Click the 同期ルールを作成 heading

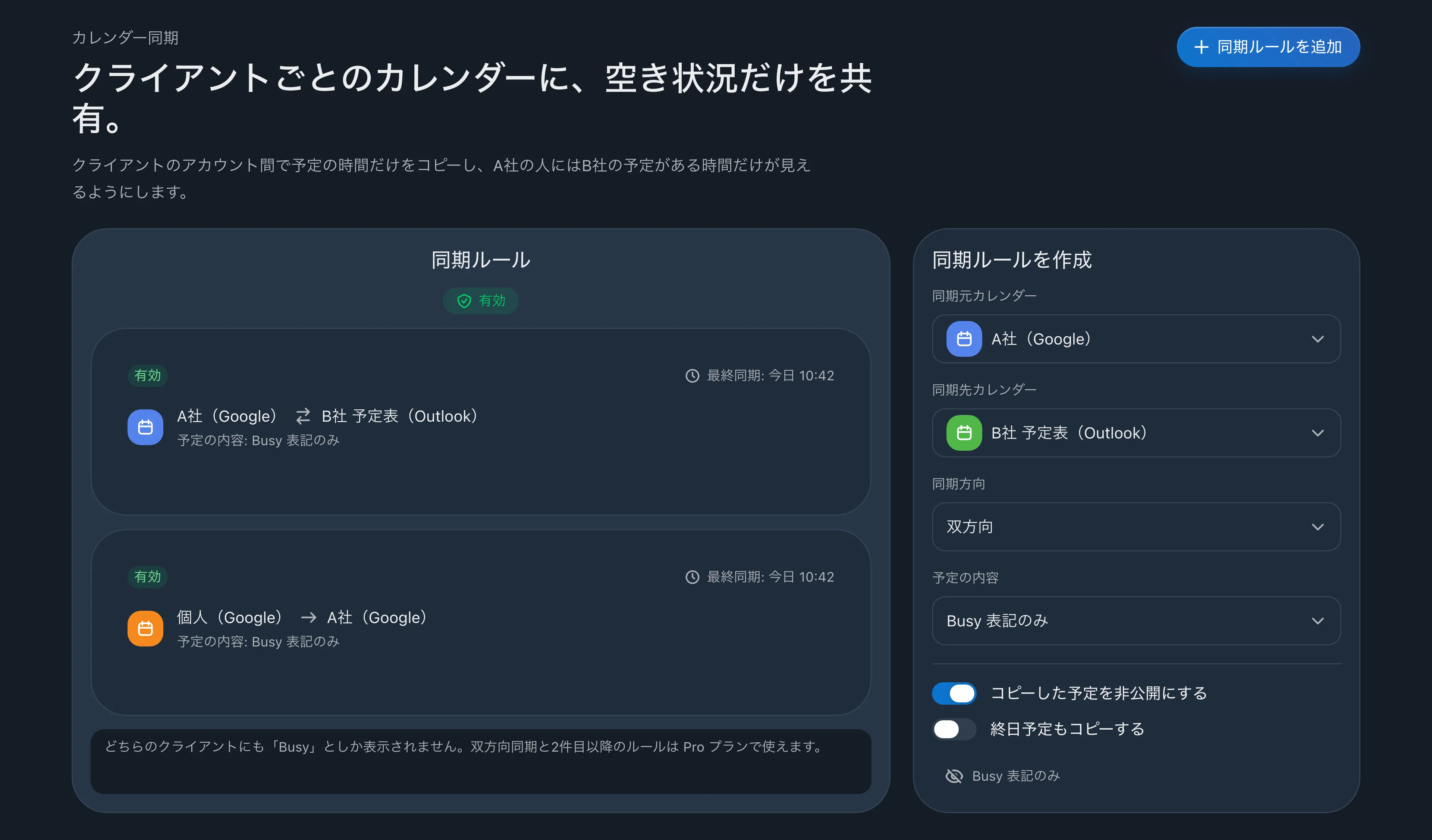pyautogui.click(x=1012, y=259)
